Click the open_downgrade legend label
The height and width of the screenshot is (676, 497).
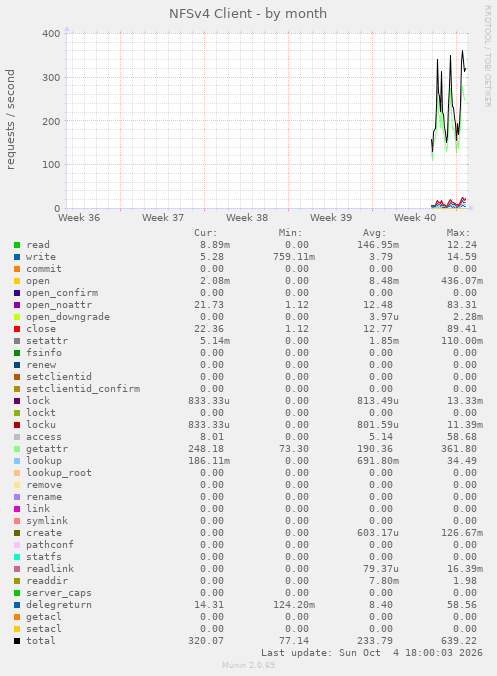[x=68, y=317]
